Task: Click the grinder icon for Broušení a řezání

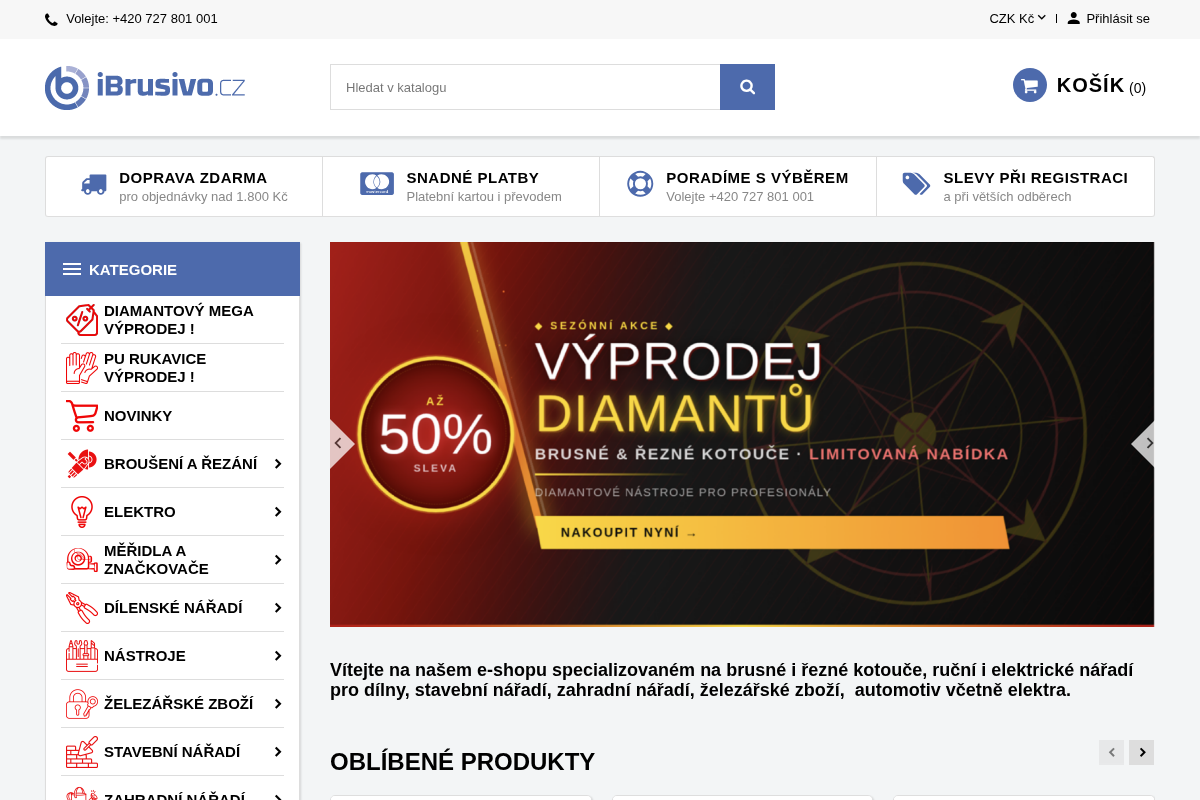Action: (82, 464)
